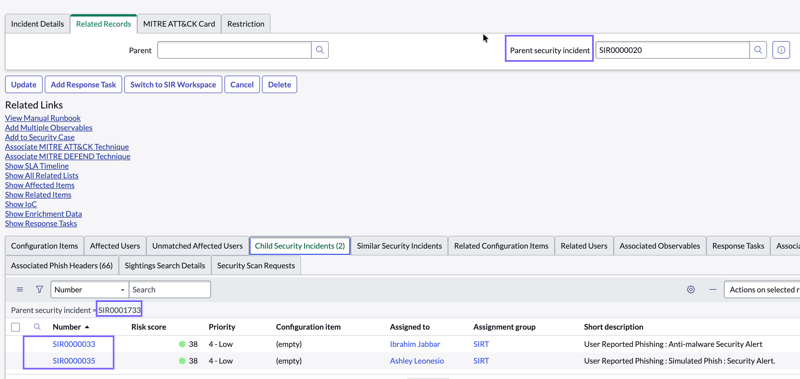
Task: Click 'Anti-malware Security Alert' short description cell
Action: pyautogui.click(x=673, y=344)
